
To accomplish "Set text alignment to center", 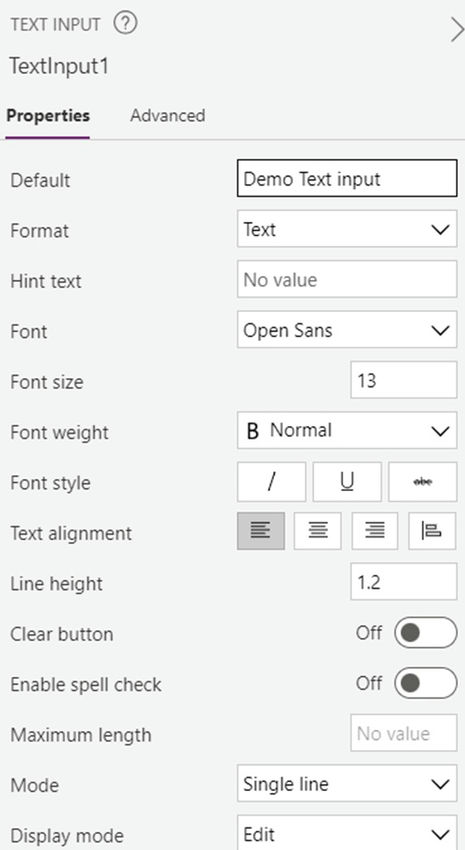I will click(x=318, y=531).
